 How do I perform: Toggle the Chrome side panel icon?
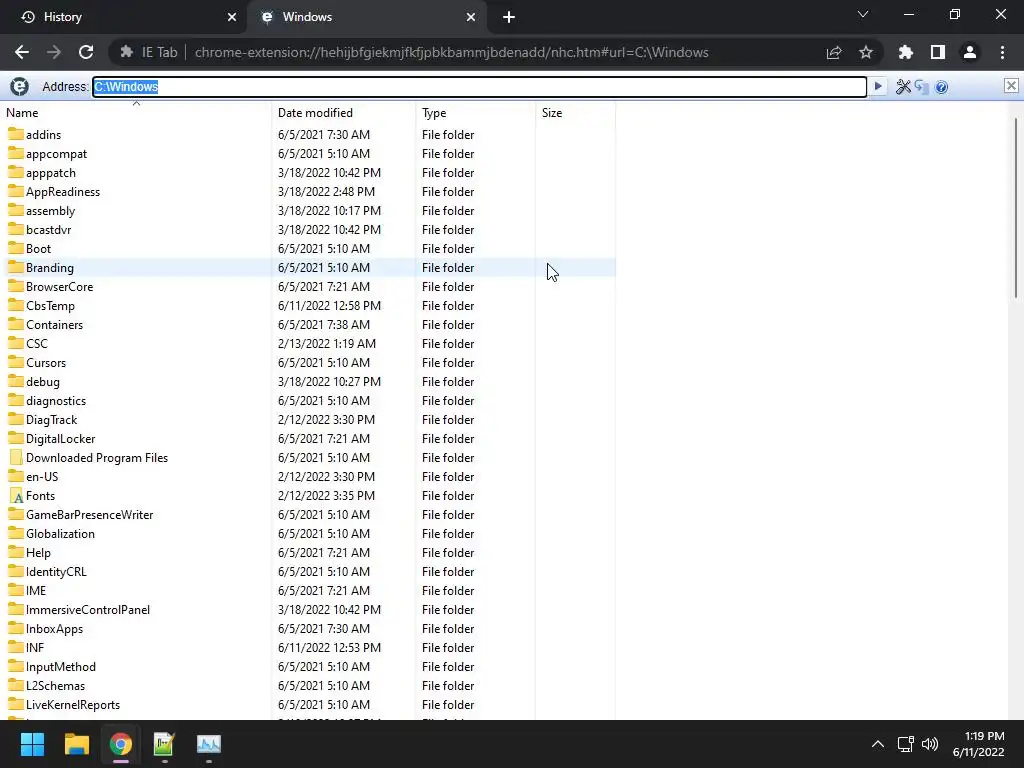[x=937, y=52]
